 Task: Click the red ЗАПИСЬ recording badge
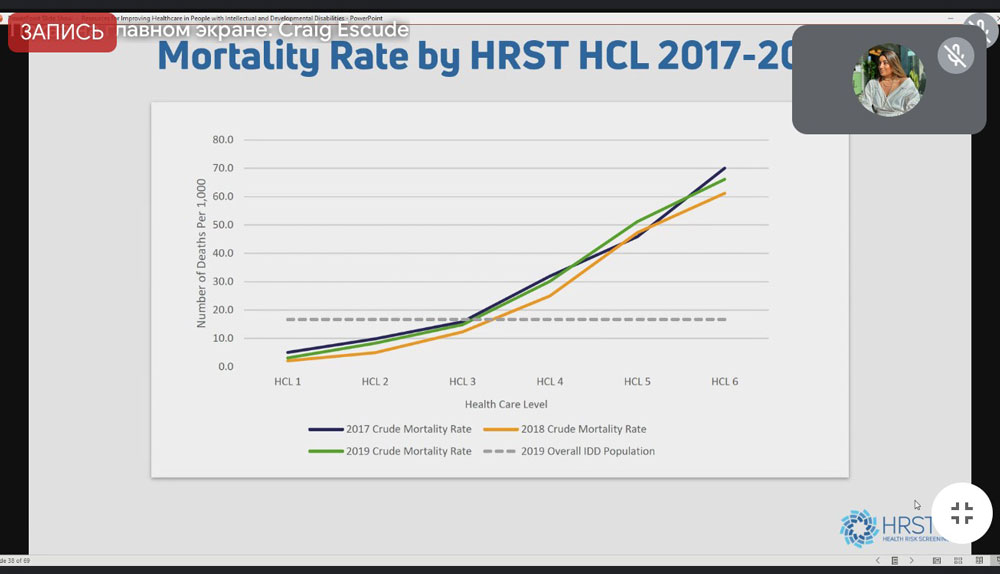[x=62, y=32]
